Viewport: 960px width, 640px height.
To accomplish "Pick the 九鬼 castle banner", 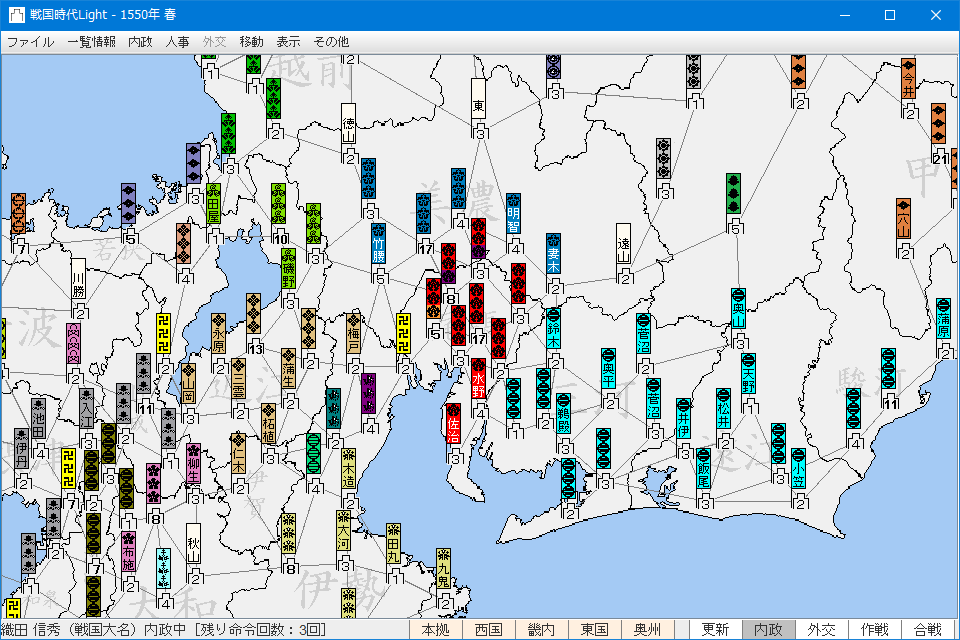I will (x=443, y=569).
